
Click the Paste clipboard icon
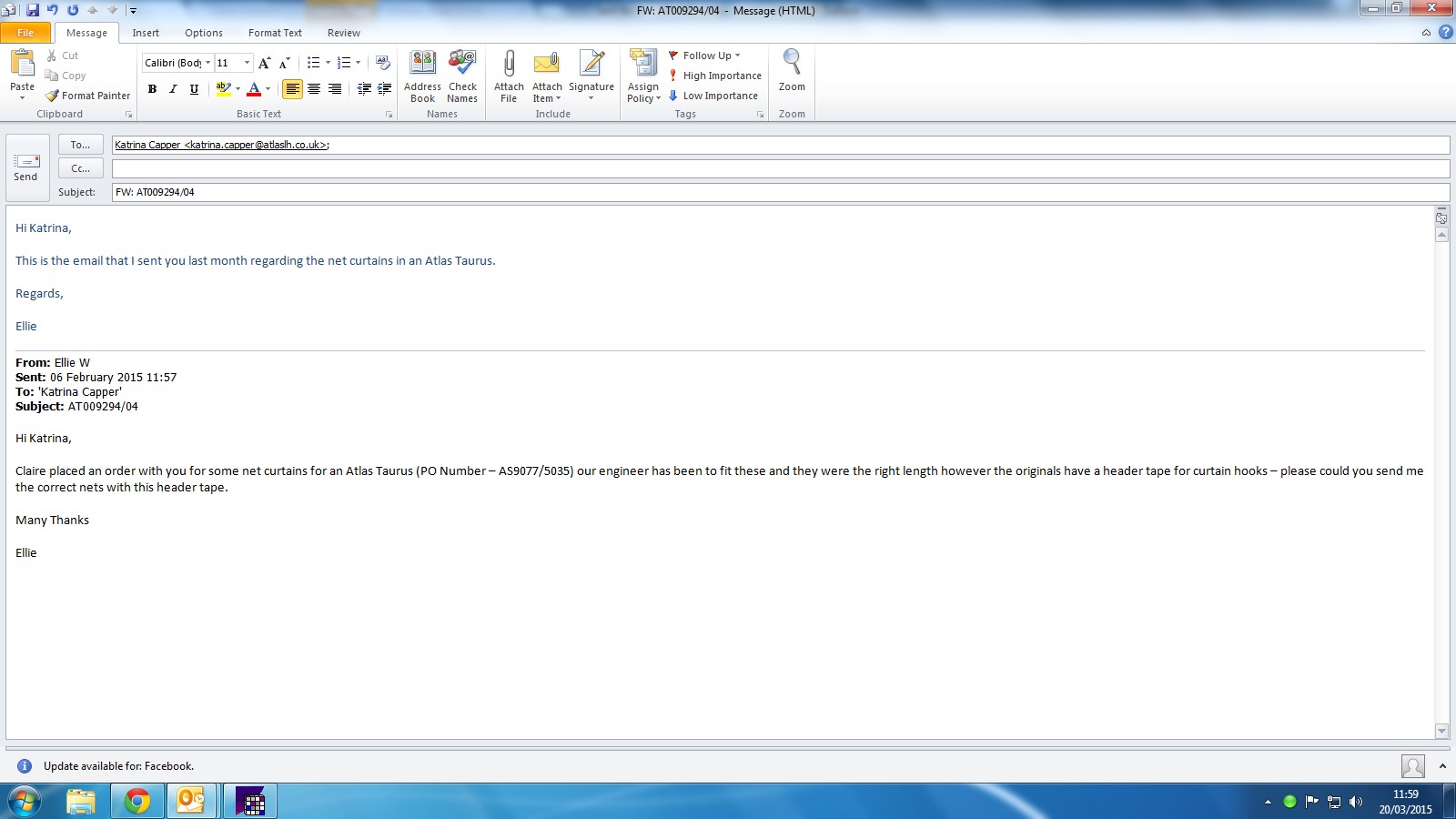(22, 63)
